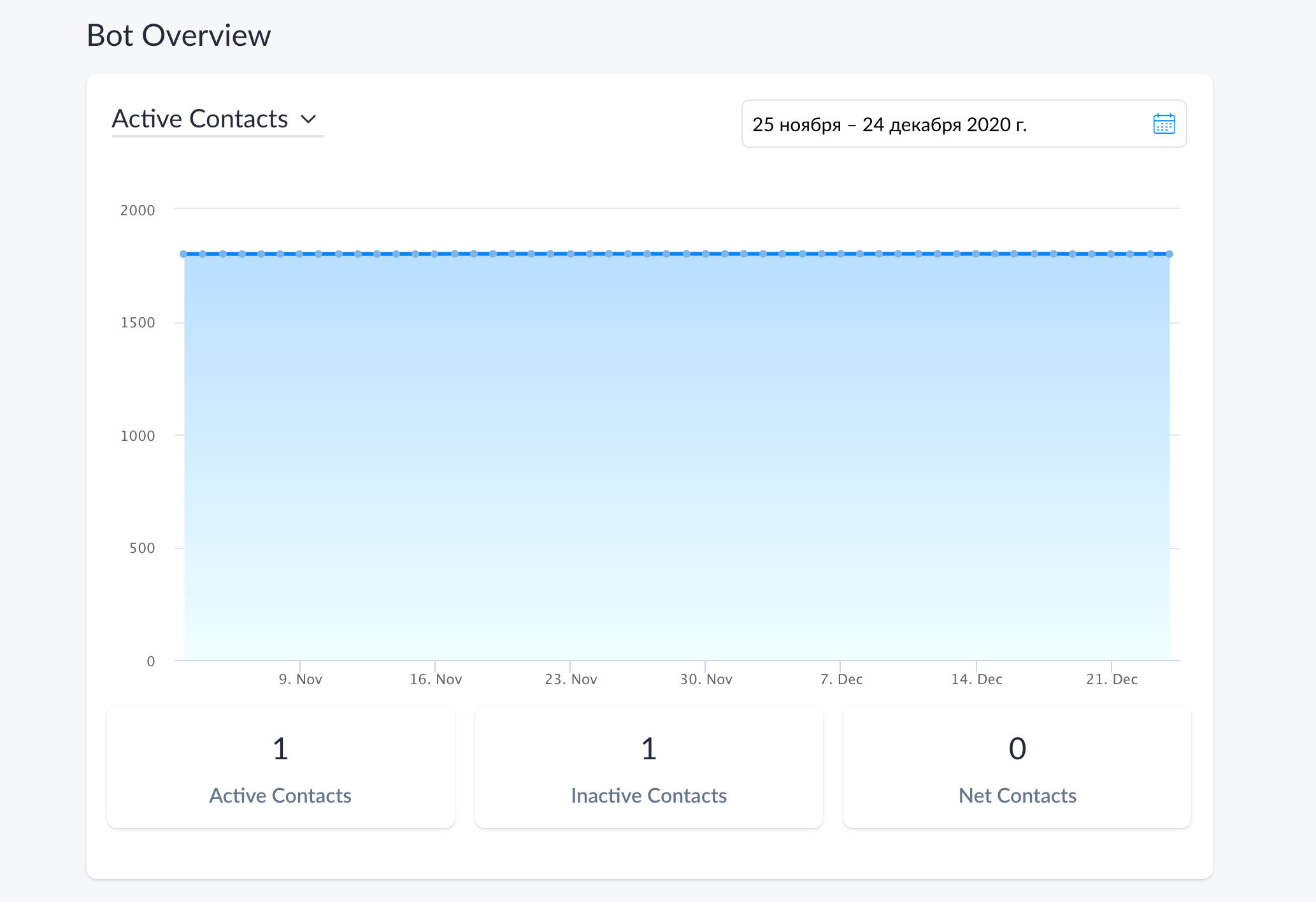Click the Bot Overview heading

pyautogui.click(x=179, y=35)
